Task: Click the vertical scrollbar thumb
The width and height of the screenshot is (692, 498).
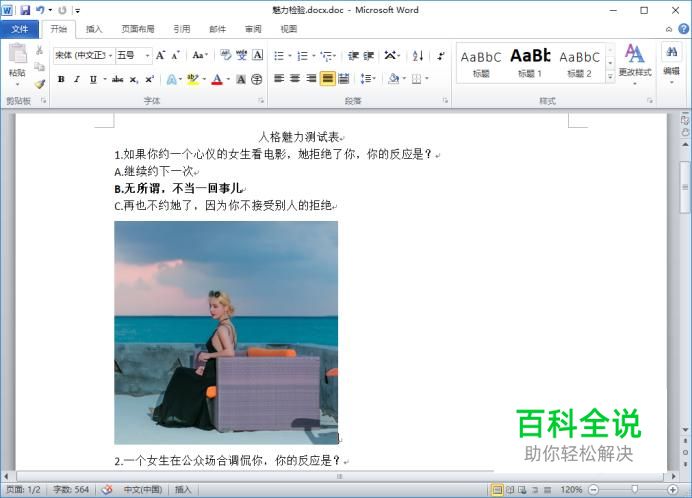Action: point(684,187)
